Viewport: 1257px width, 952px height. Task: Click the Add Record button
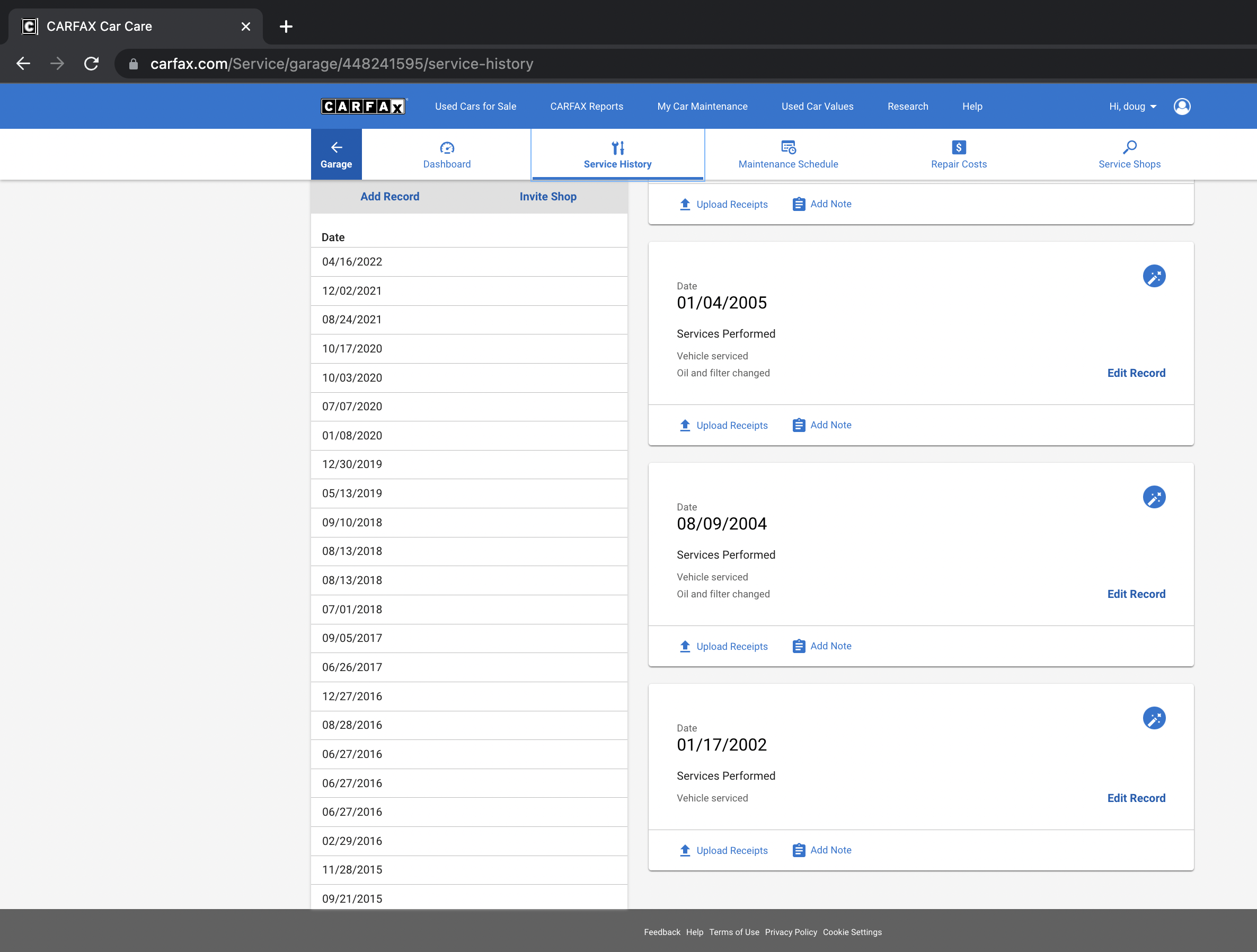tap(390, 197)
